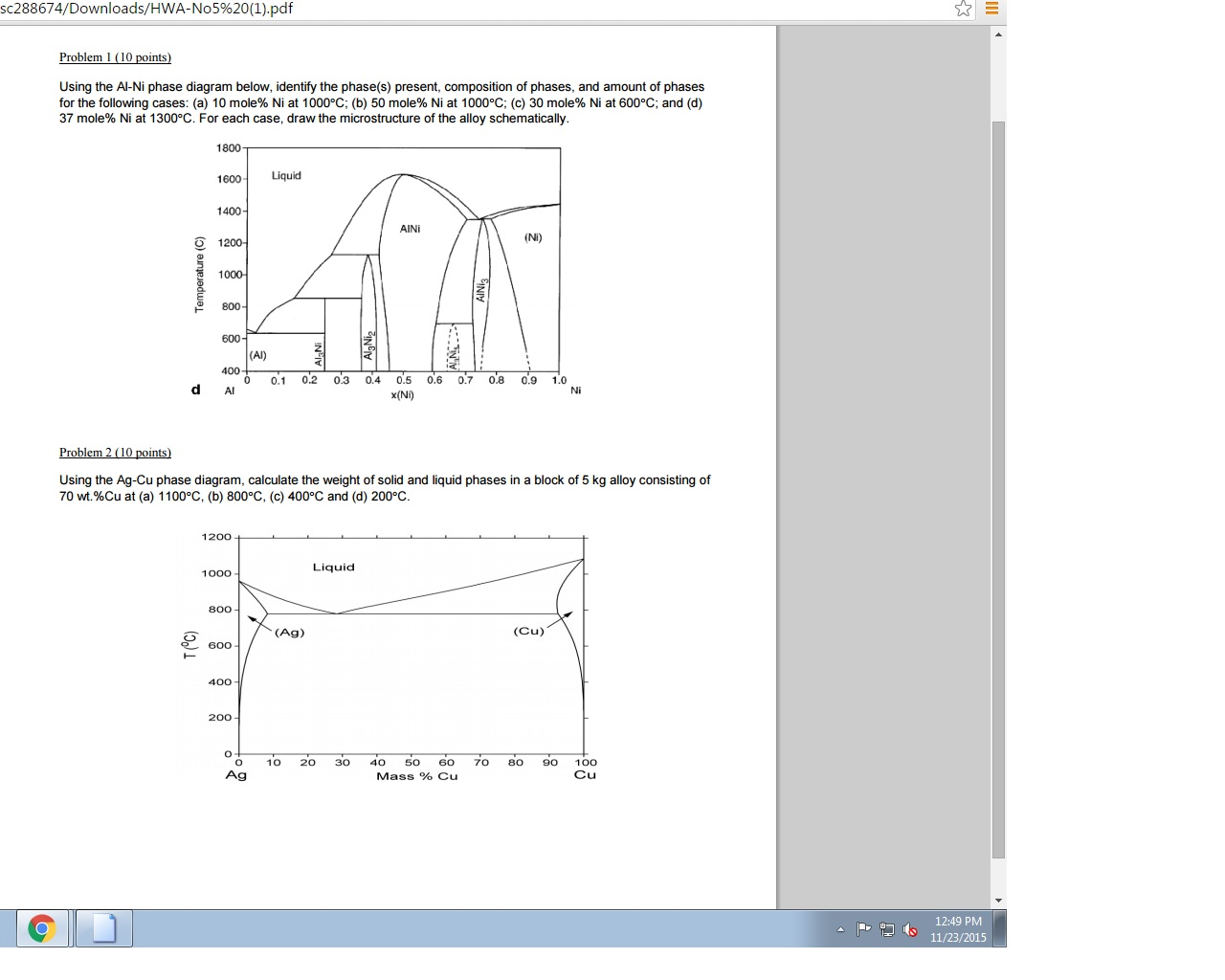
Task: Click the 'Al3Ni' vertical phase label
Action: click(x=318, y=354)
